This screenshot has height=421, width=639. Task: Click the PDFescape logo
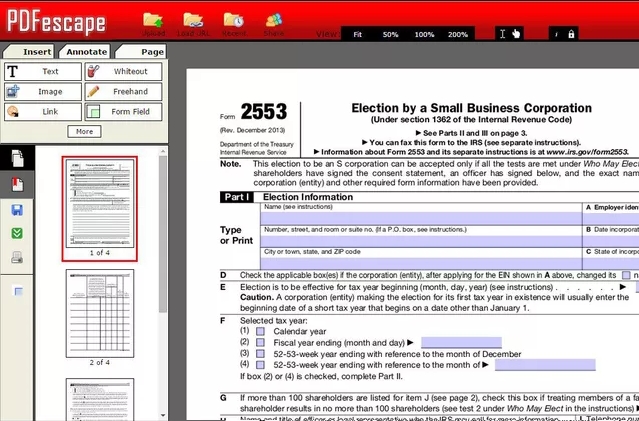56,22
